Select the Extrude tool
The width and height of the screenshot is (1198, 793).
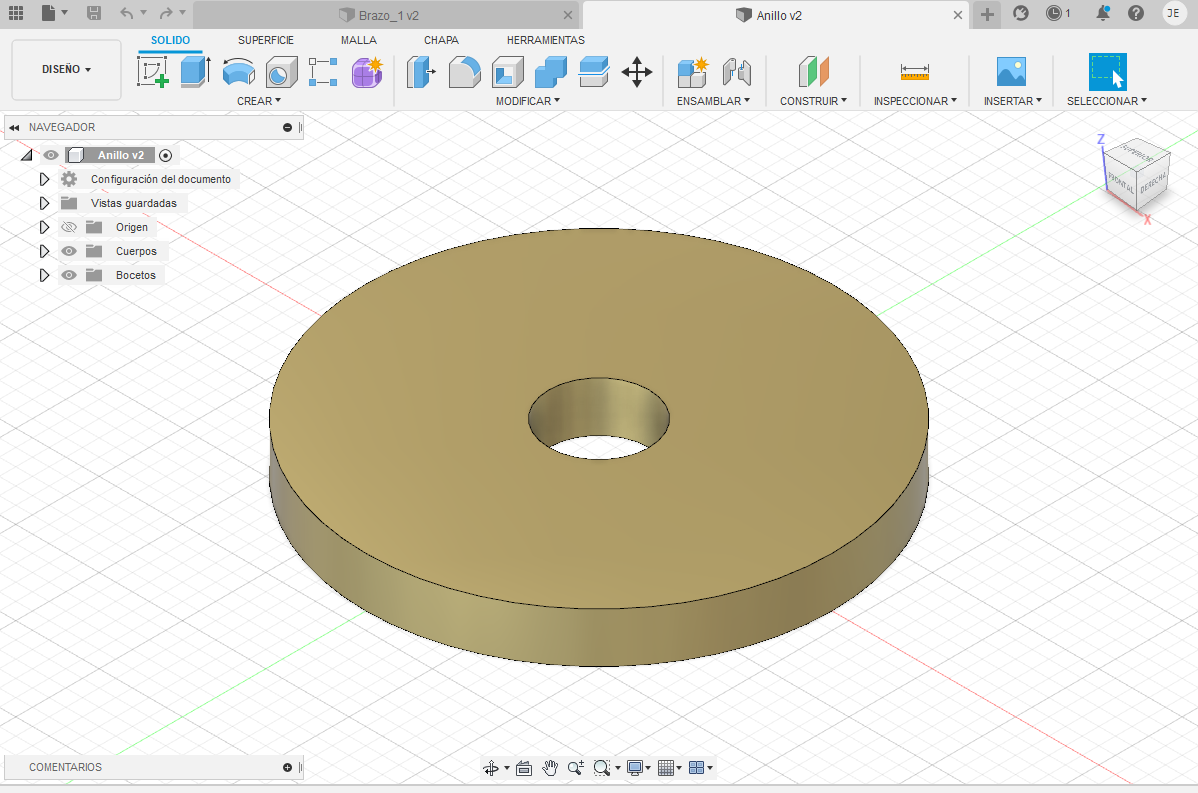196,72
